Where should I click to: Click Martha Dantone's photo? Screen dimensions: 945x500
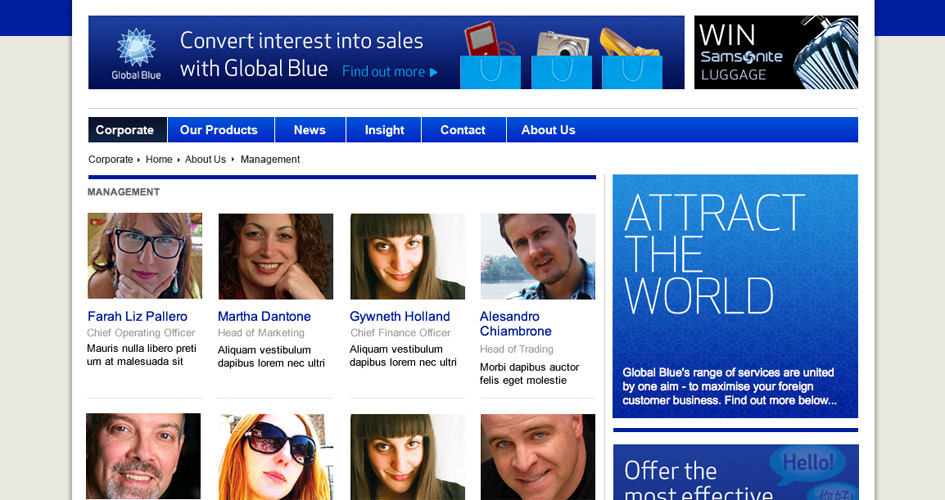click(x=275, y=256)
